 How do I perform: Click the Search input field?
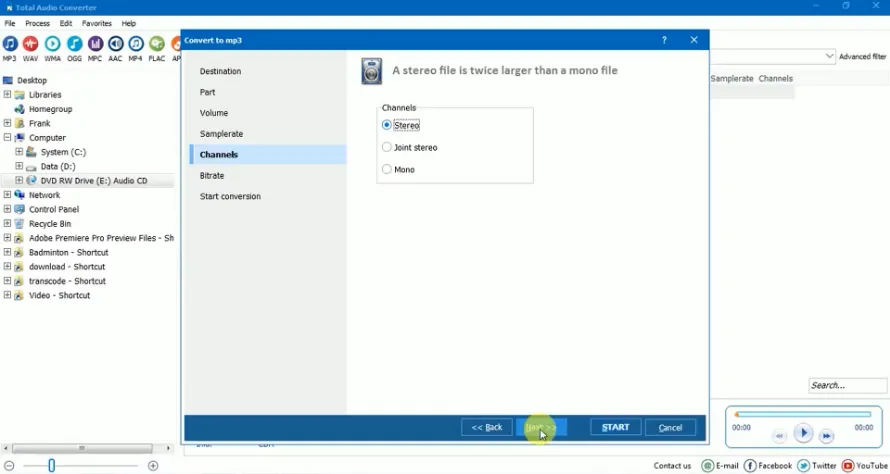point(846,385)
